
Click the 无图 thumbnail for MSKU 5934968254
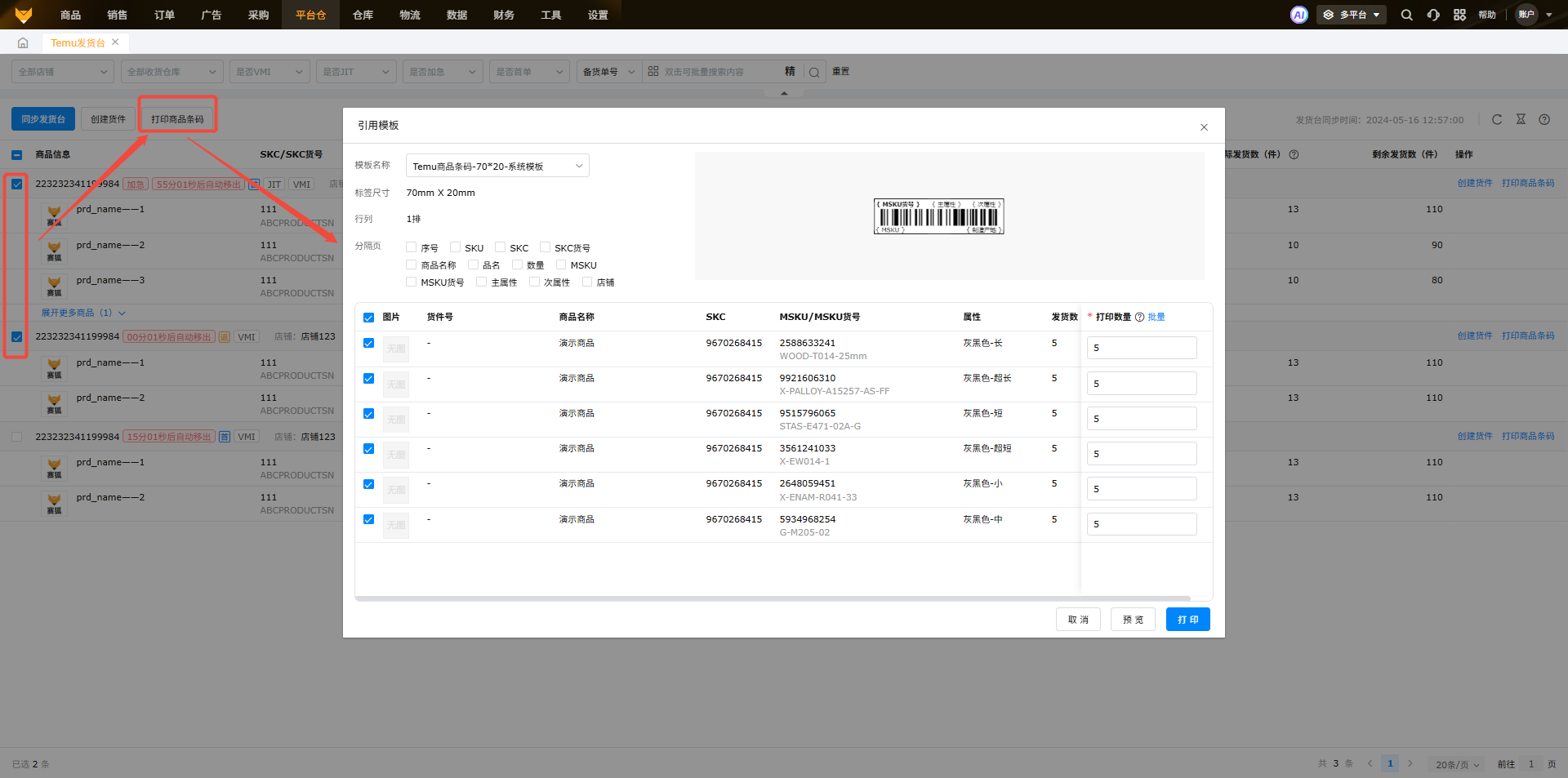click(396, 525)
